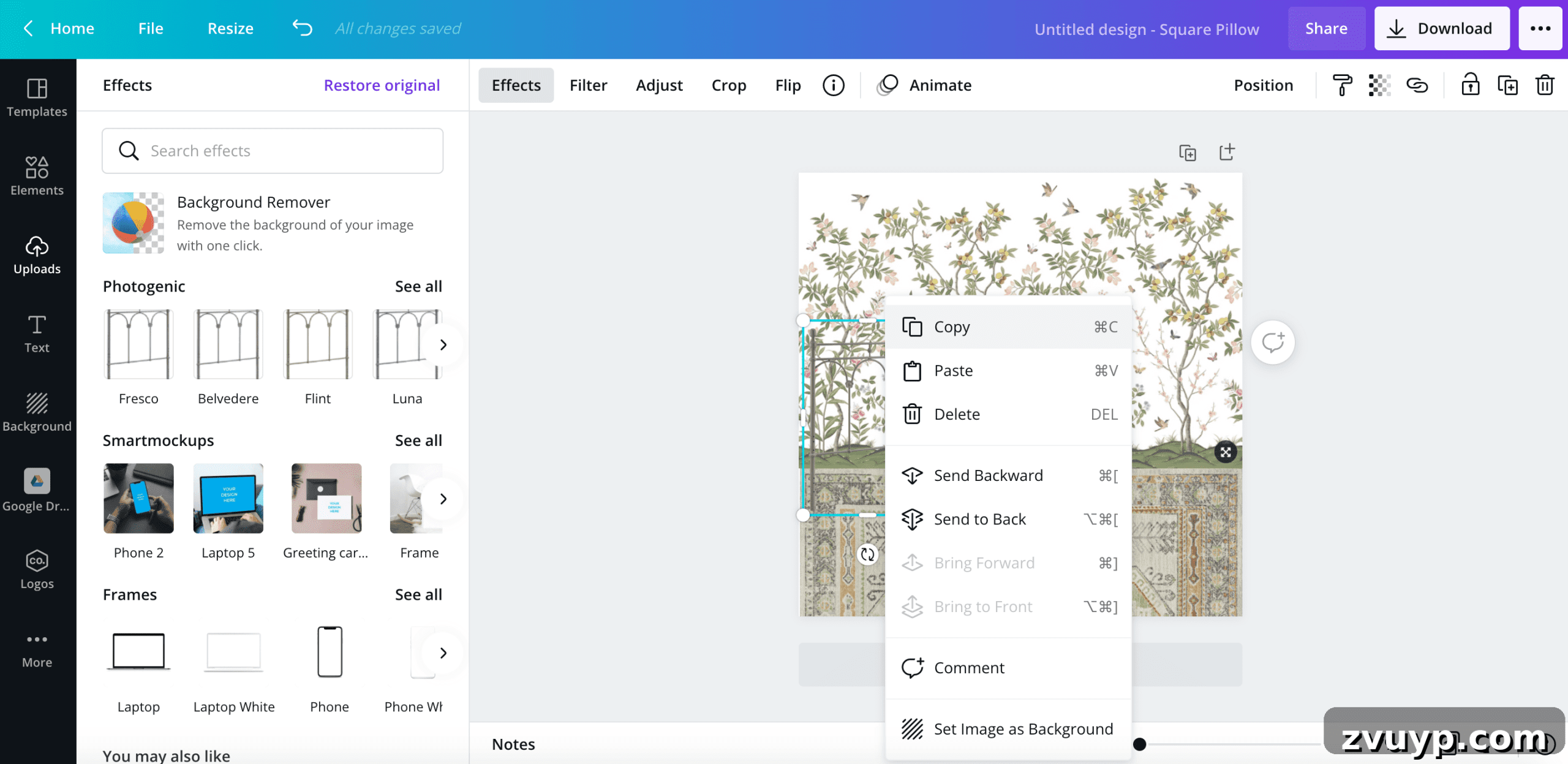Viewport: 1568px width, 764px height.
Task: Select the Fresco effect thumbnail
Action: pyautogui.click(x=138, y=344)
